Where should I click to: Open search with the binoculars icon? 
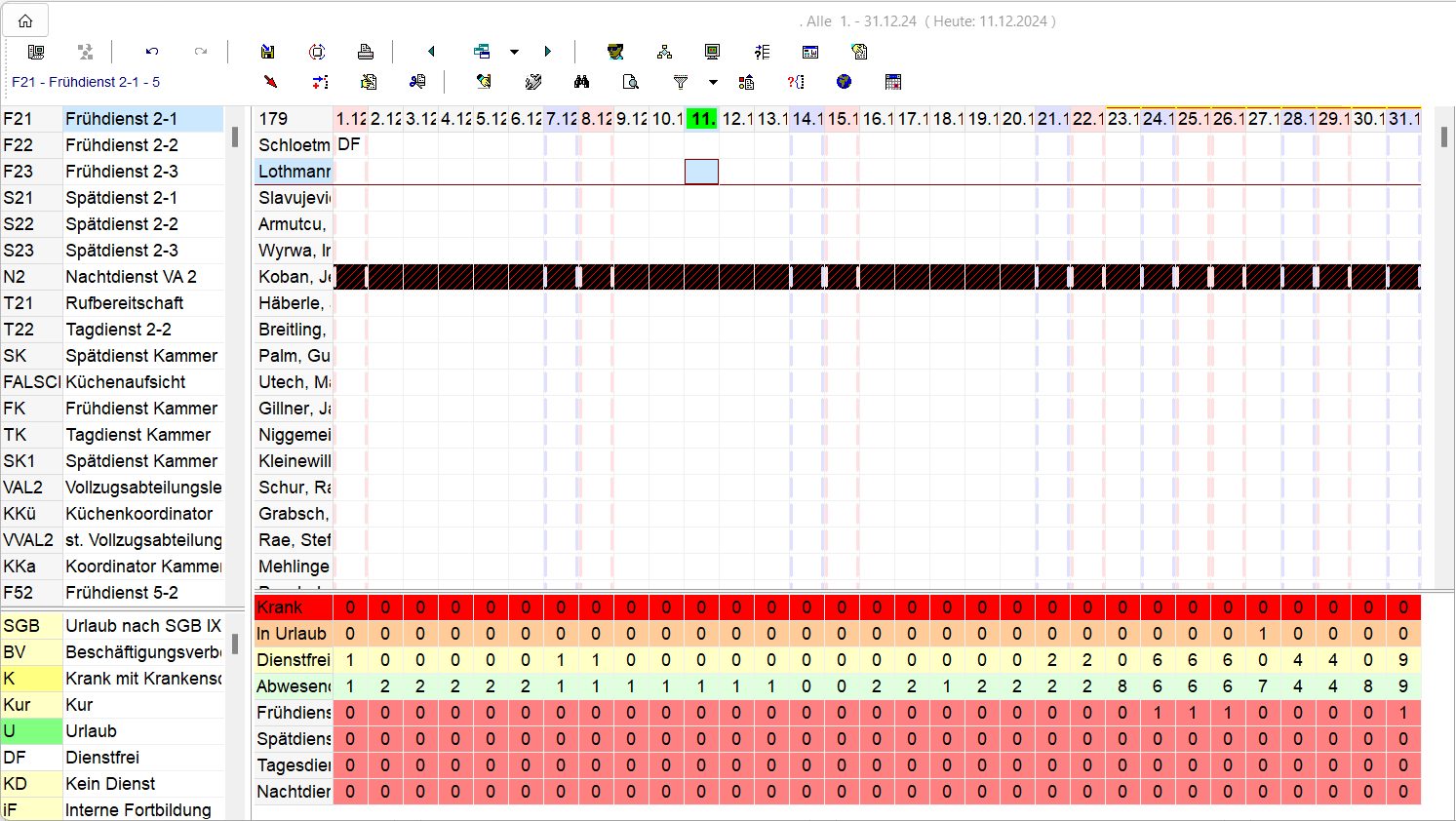tap(582, 82)
